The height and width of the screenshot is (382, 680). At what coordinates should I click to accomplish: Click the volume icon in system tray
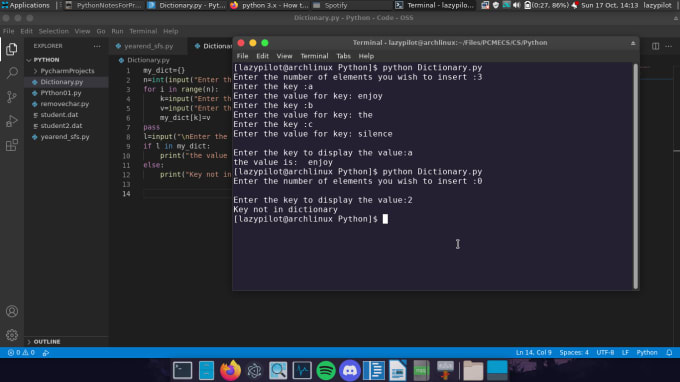516,5
